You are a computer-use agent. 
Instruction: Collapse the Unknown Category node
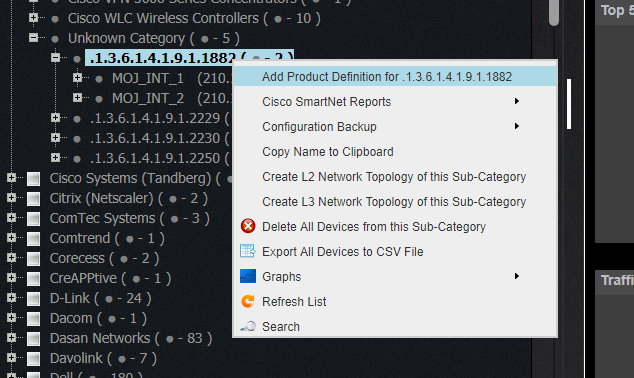click(x=34, y=38)
